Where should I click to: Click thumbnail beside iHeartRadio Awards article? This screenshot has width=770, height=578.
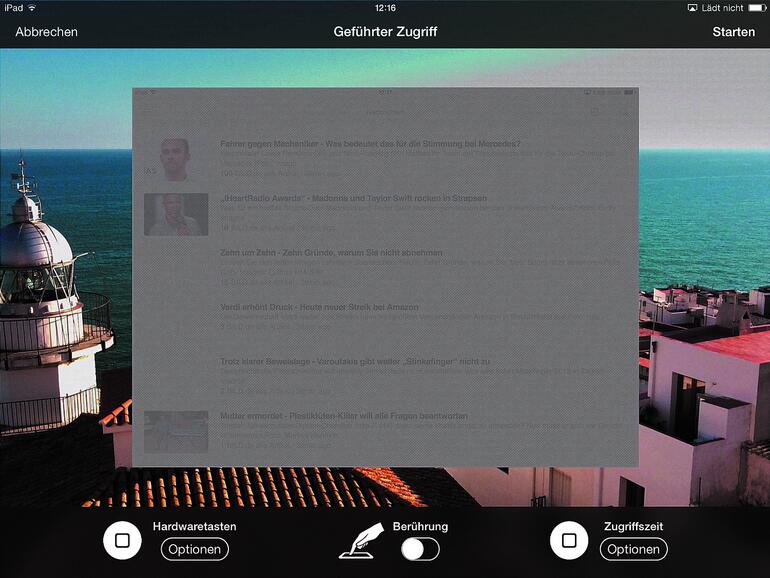point(176,215)
